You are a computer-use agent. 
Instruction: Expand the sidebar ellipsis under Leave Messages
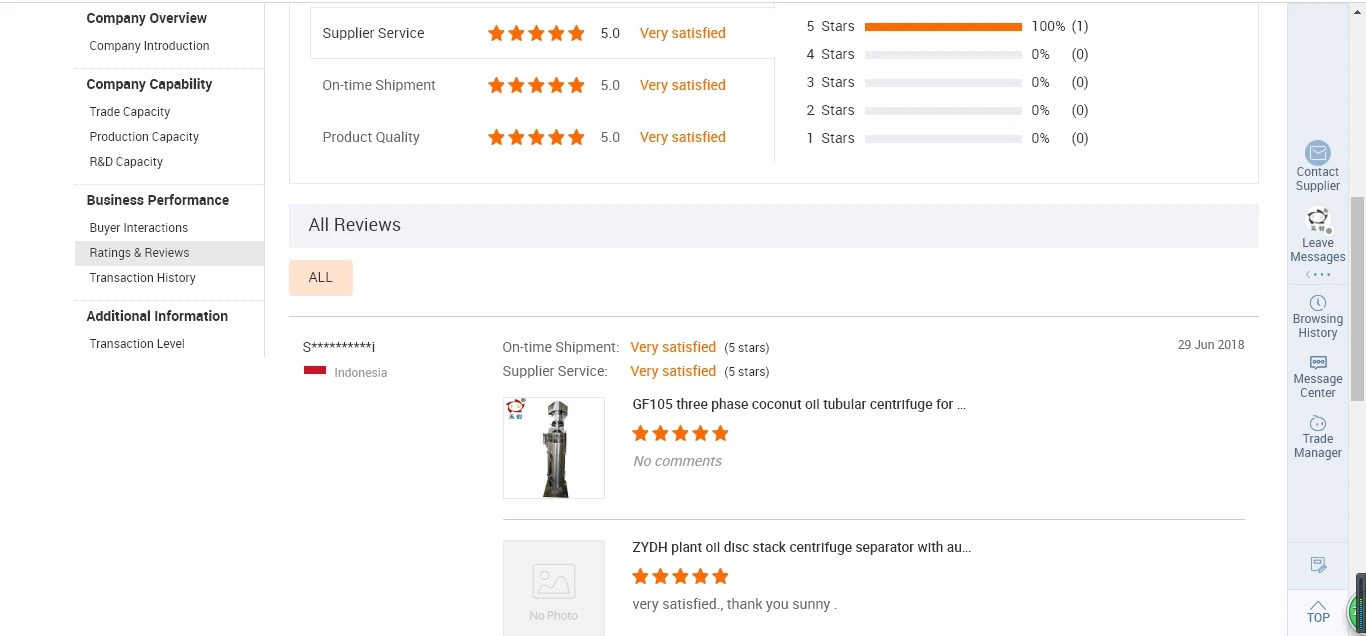coord(1318,275)
